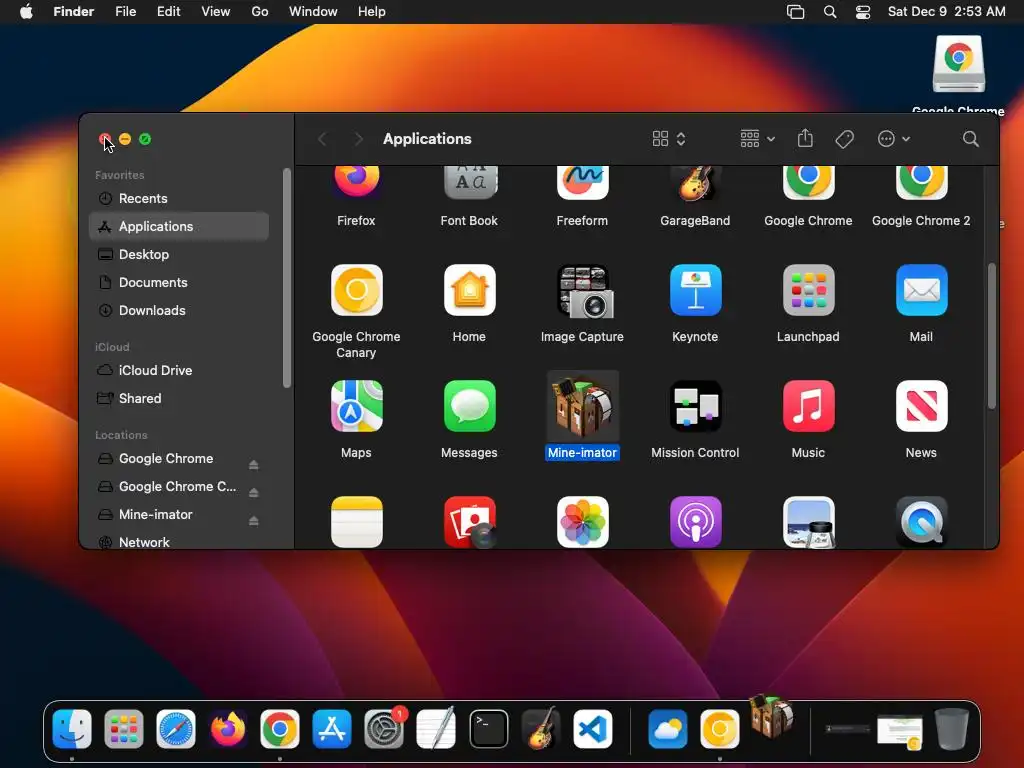Eject the Google Chrome C... volume
This screenshot has height=768, width=1024.
pos(253,492)
